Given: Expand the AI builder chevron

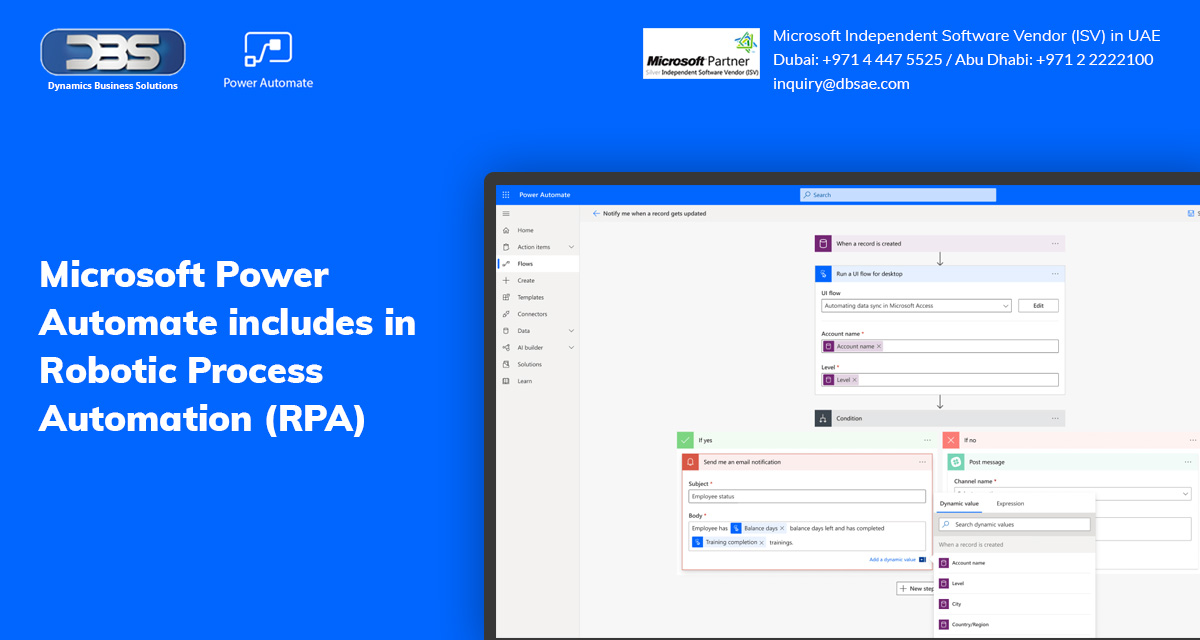Looking at the screenshot, I should tap(571, 348).
